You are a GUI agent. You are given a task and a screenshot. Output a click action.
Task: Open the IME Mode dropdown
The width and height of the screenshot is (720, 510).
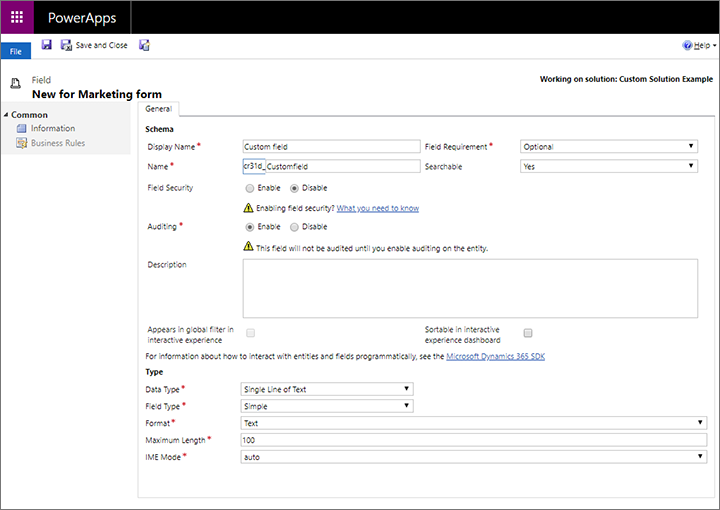(473, 457)
